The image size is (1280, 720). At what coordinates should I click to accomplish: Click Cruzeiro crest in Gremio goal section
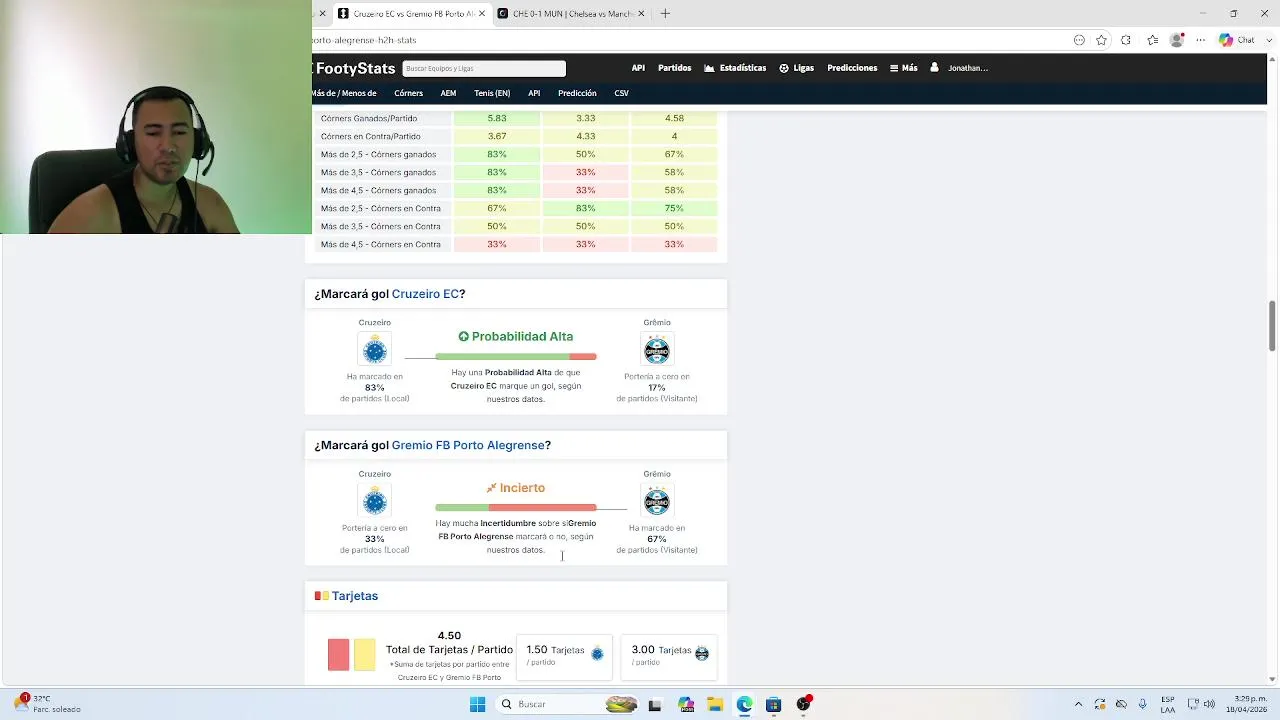pos(375,501)
